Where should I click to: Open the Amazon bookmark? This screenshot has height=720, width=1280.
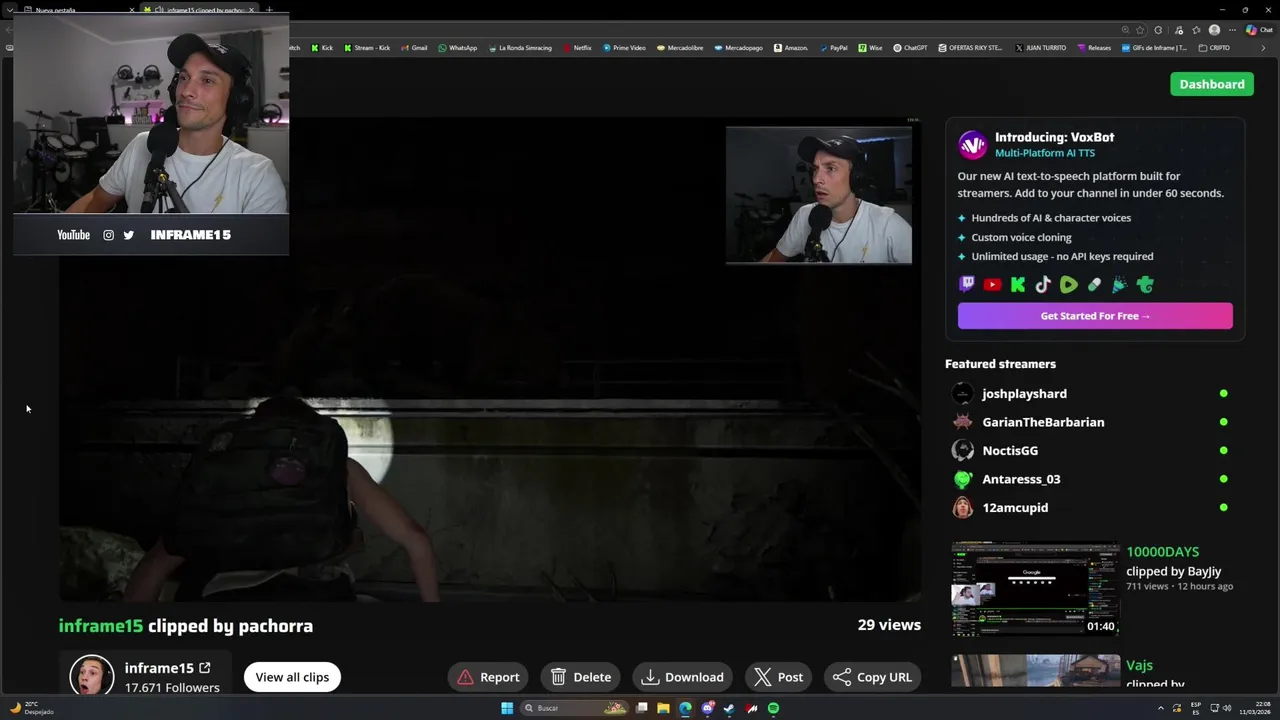791,48
